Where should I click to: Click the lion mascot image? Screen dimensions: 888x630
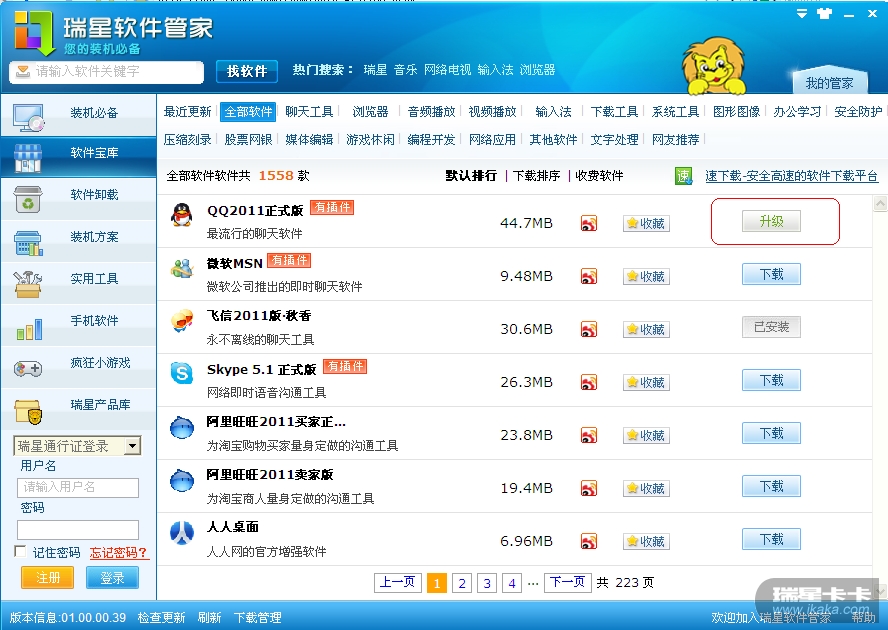[x=714, y=65]
